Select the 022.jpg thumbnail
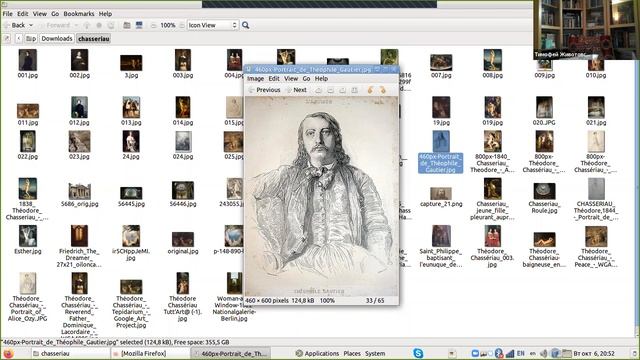Viewport: 640px width, 360px height. click(28, 141)
